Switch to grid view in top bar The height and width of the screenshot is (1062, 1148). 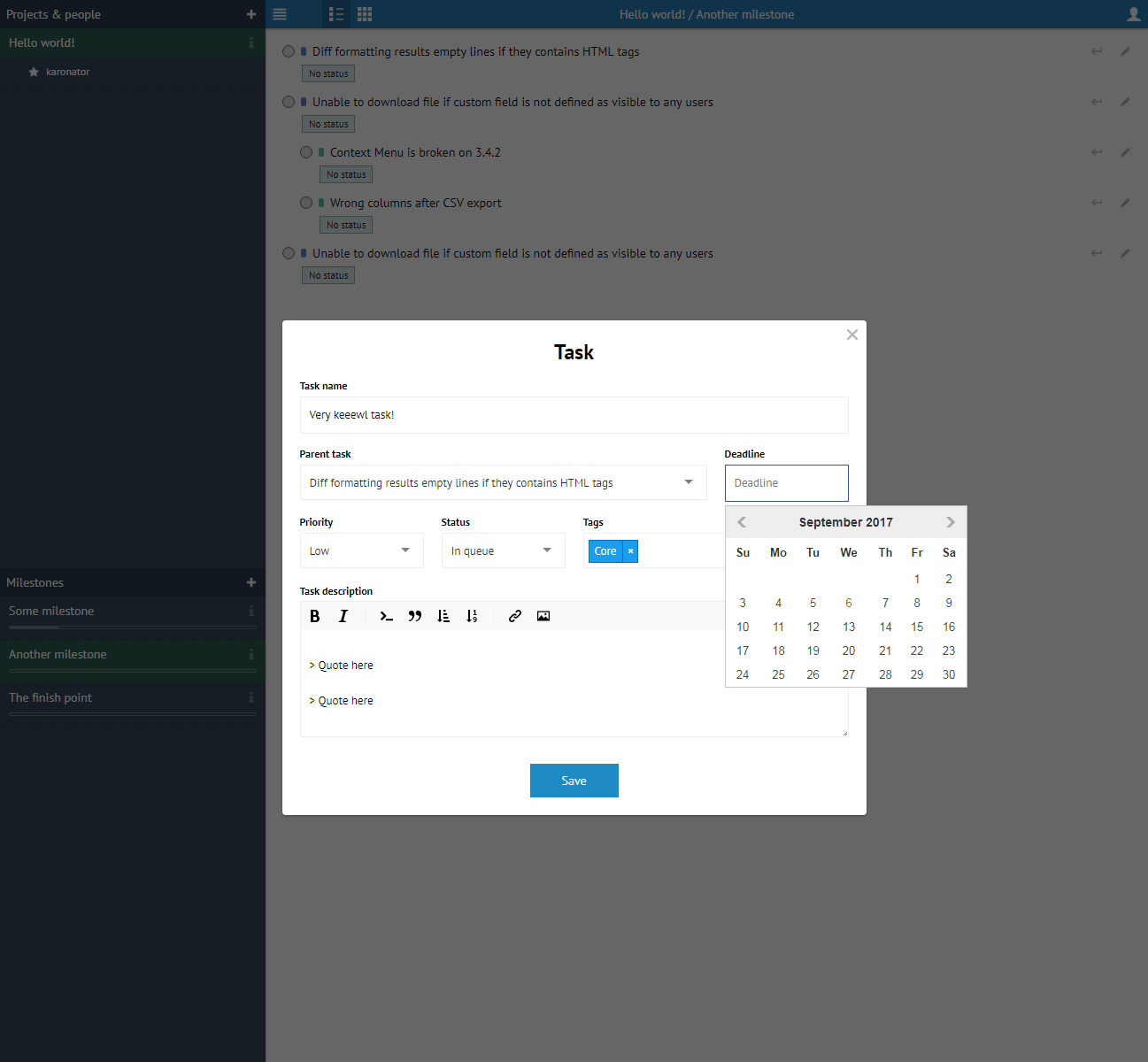click(365, 14)
